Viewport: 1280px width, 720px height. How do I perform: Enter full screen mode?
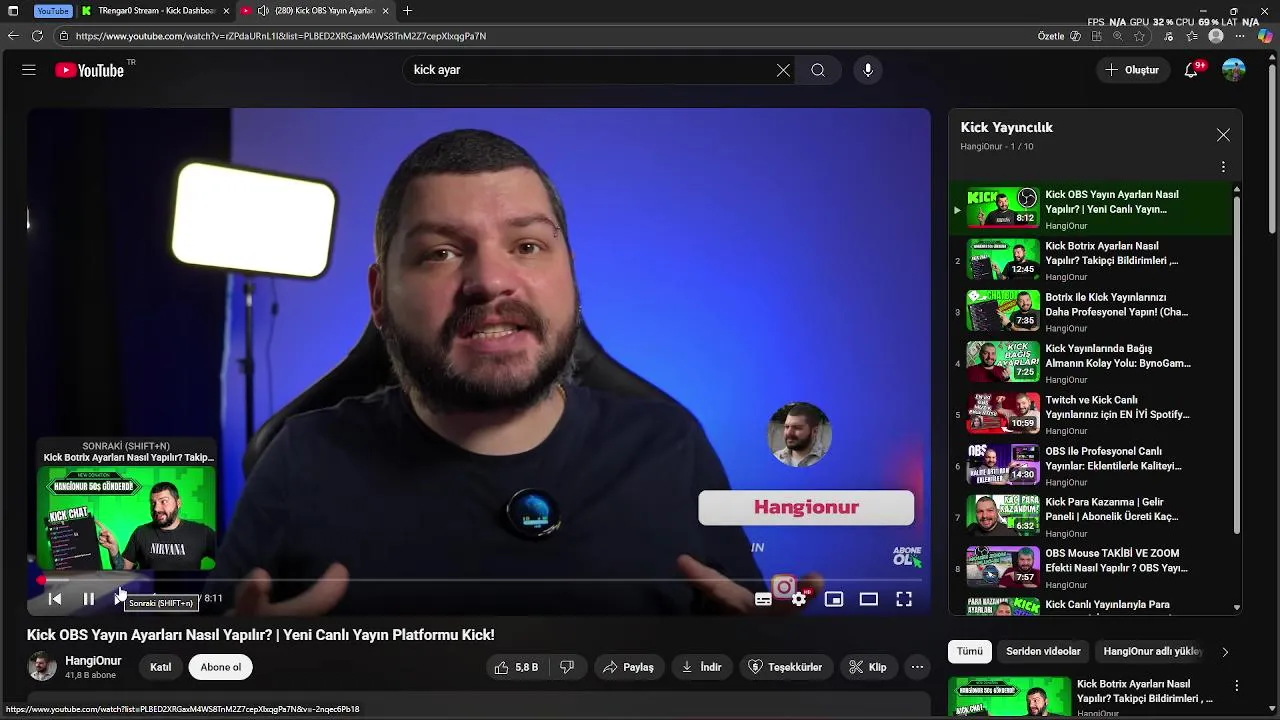904,599
